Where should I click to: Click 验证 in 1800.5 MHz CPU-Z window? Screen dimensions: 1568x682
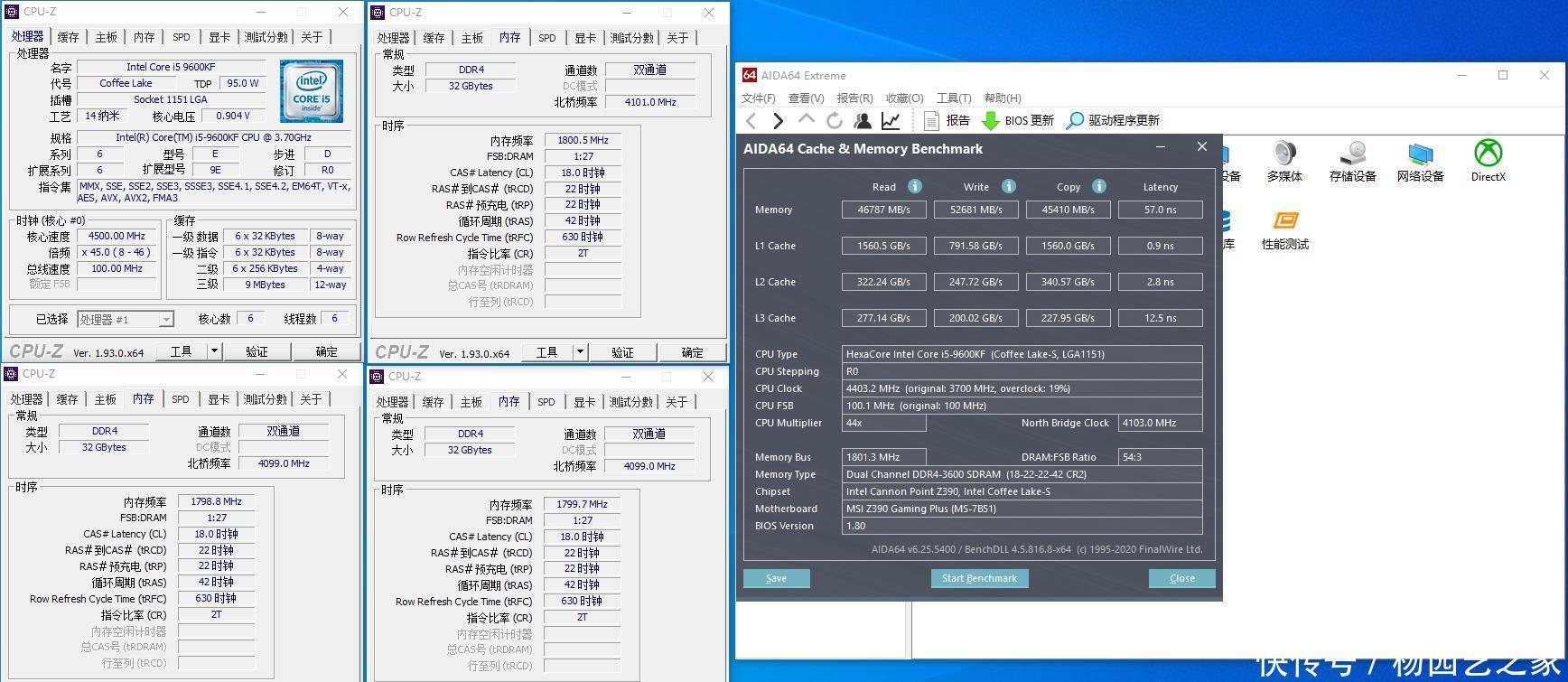pyautogui.click(x=622, y=352)
